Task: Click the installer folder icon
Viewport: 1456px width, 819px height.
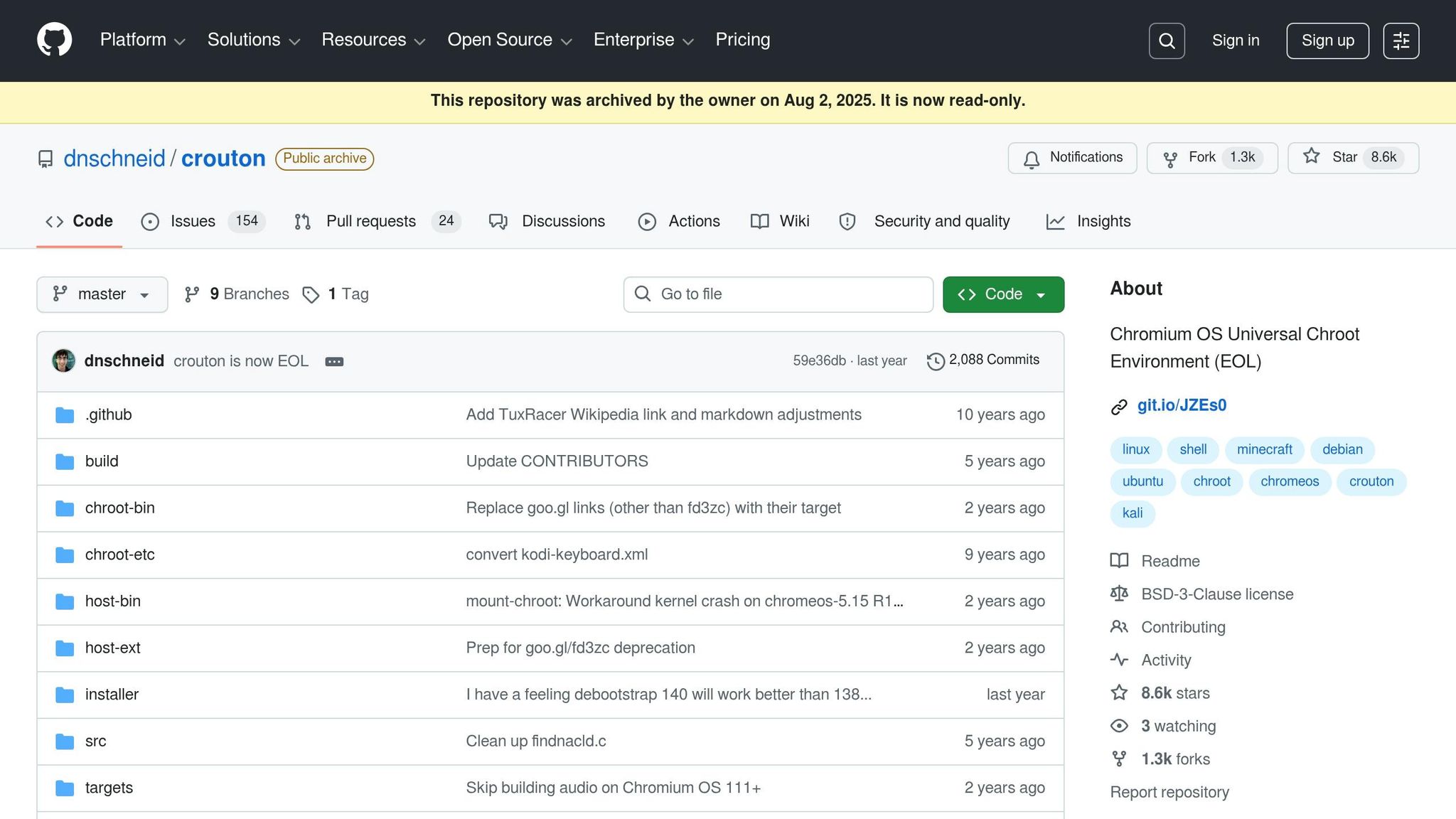Action: point(65,695)
